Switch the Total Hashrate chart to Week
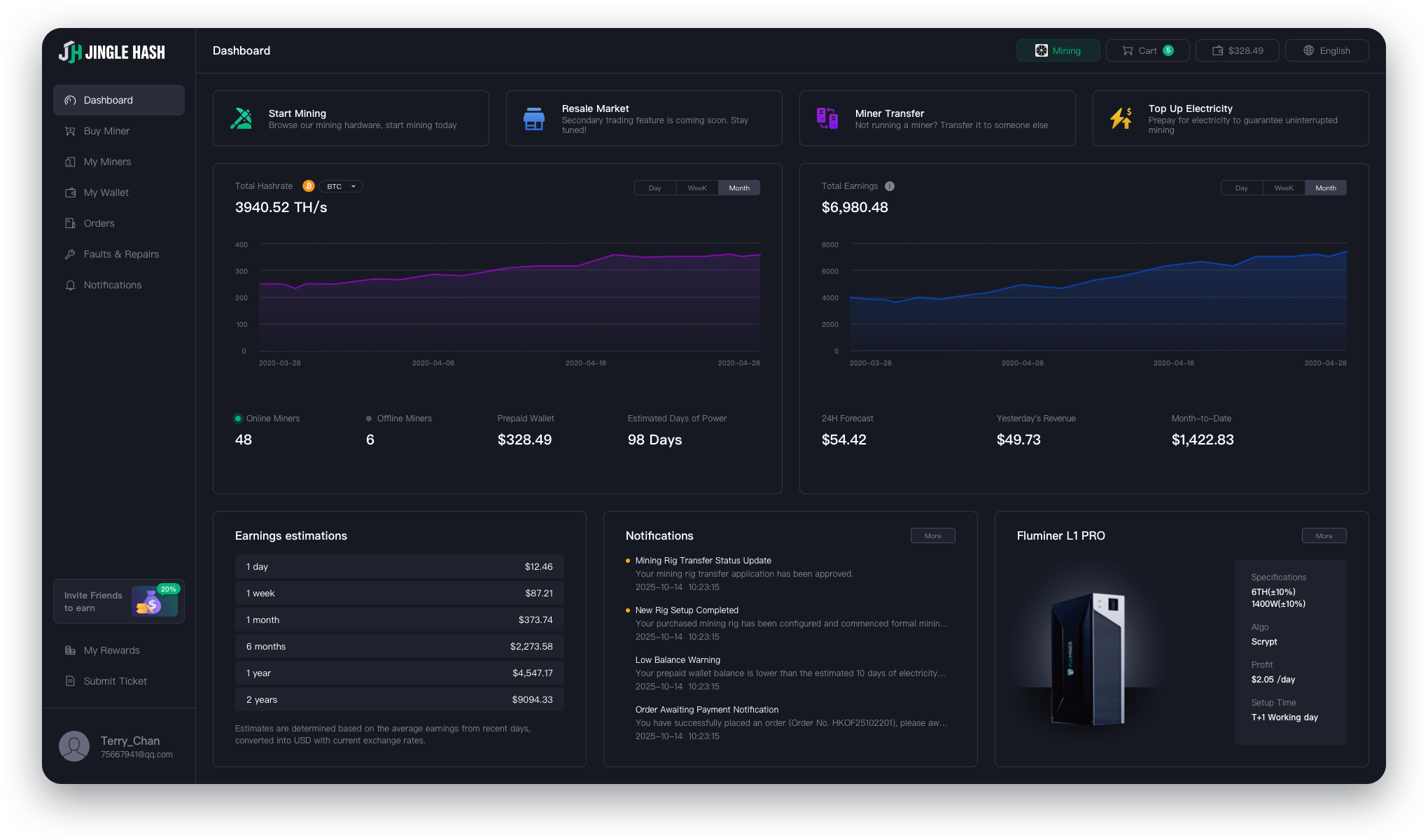 pos(697,188)
